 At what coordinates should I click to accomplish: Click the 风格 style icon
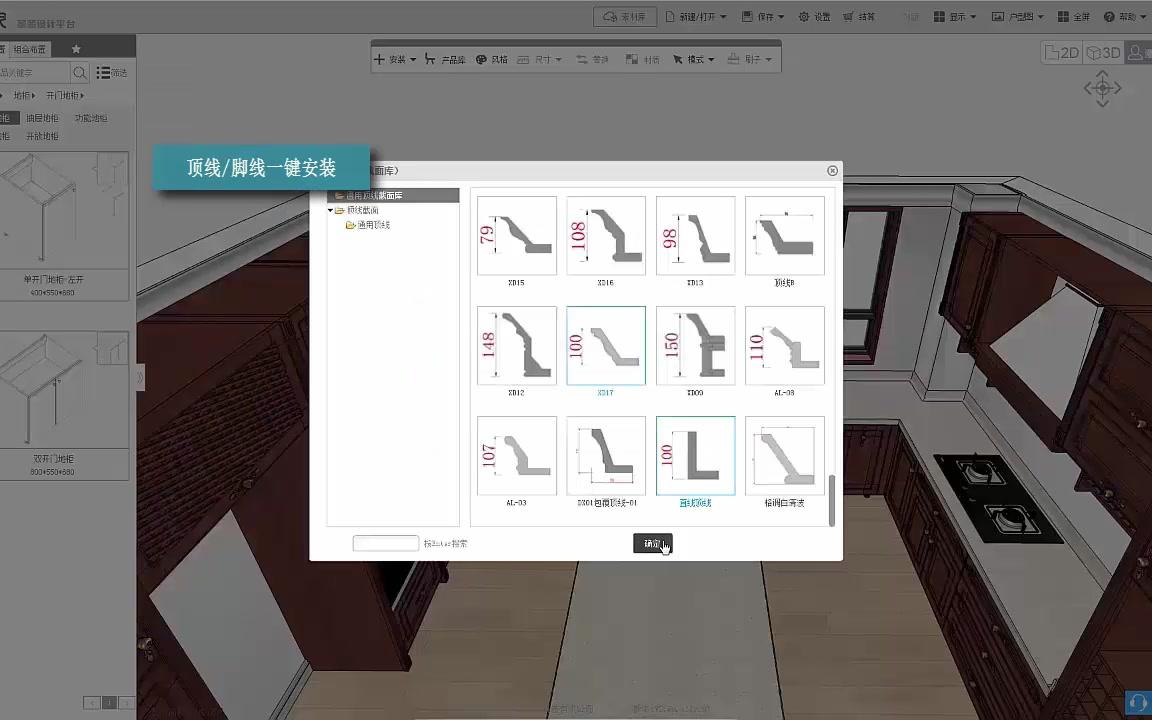[x=489, y=59]
